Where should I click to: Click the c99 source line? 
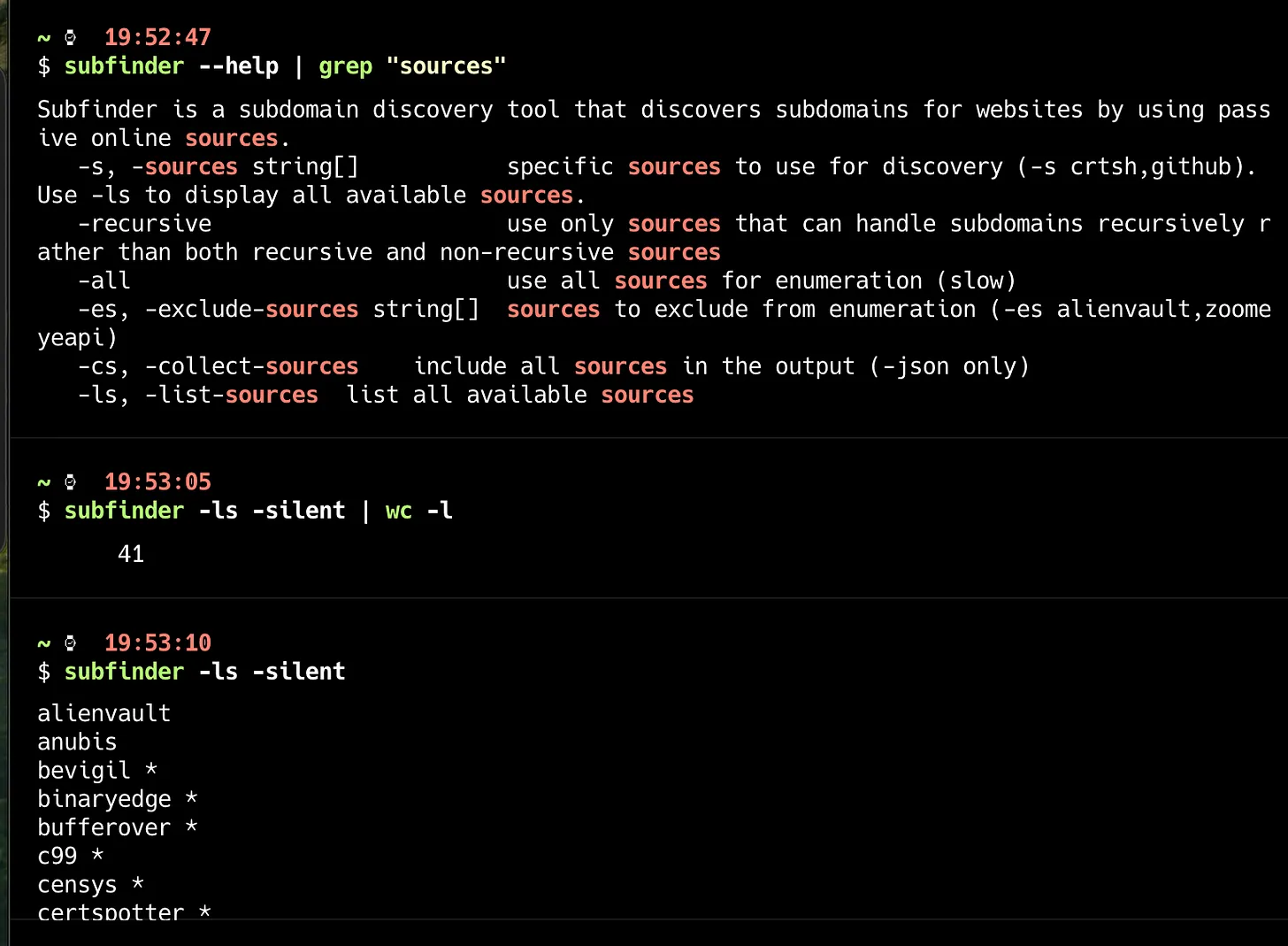[x=71, y=856]
